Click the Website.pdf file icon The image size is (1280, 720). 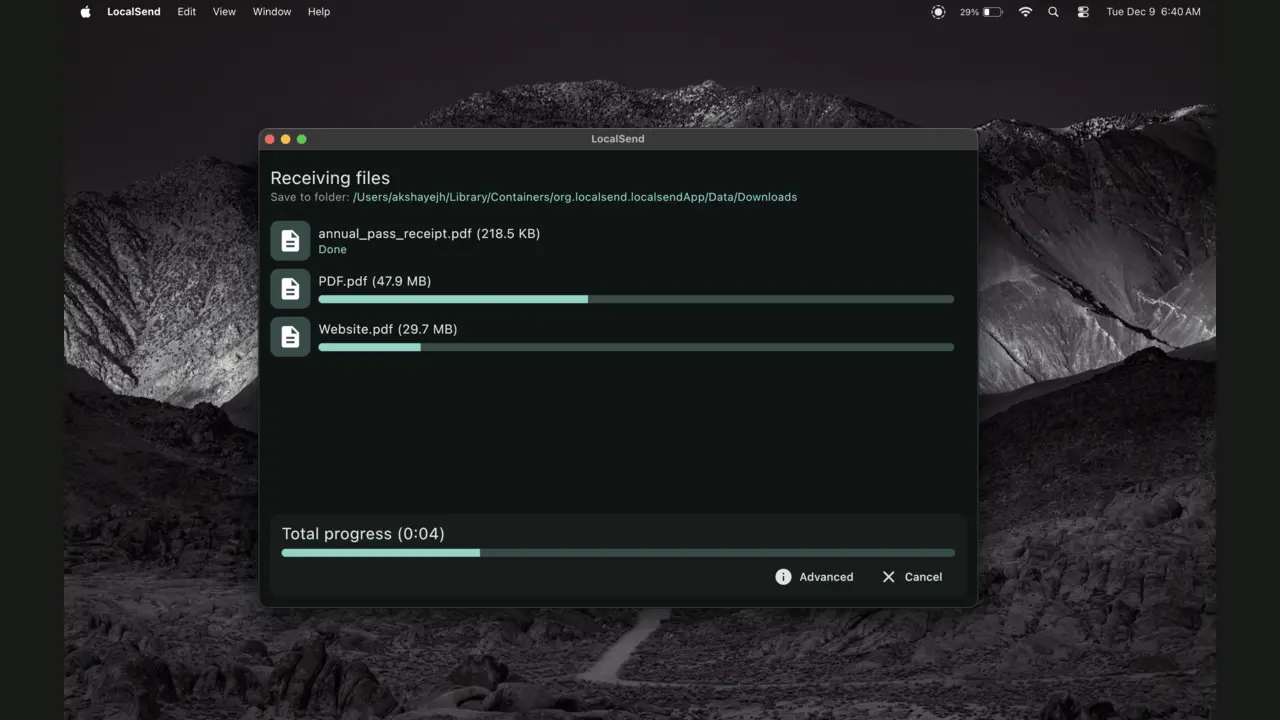[290, 337]
